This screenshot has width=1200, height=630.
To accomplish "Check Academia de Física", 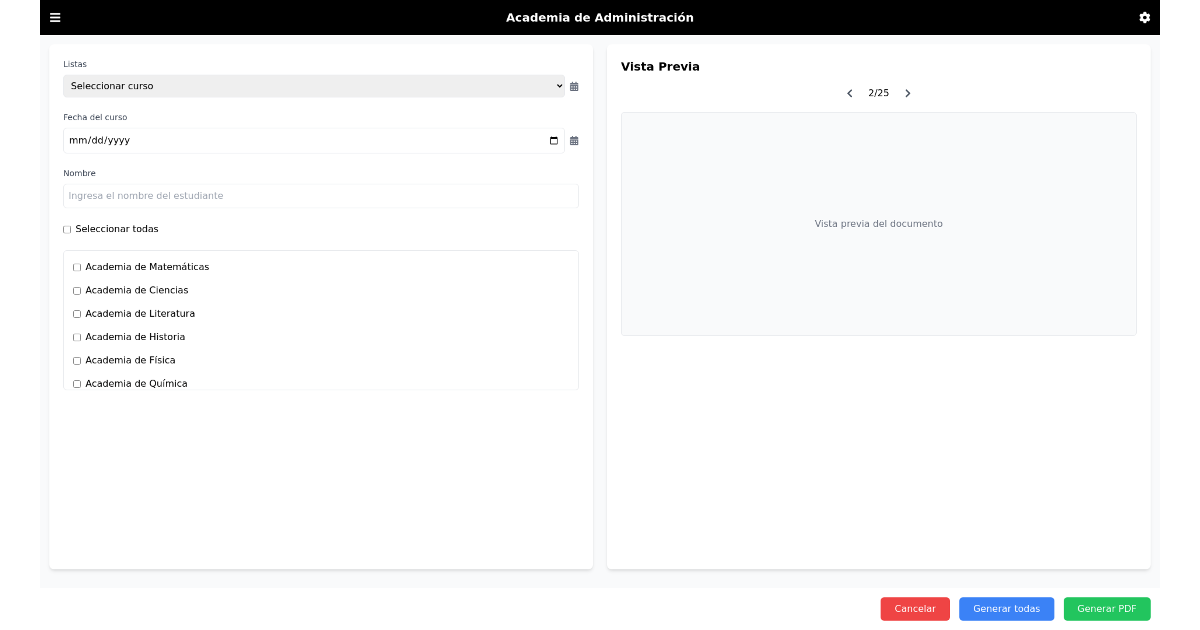I will click(77, 360).
